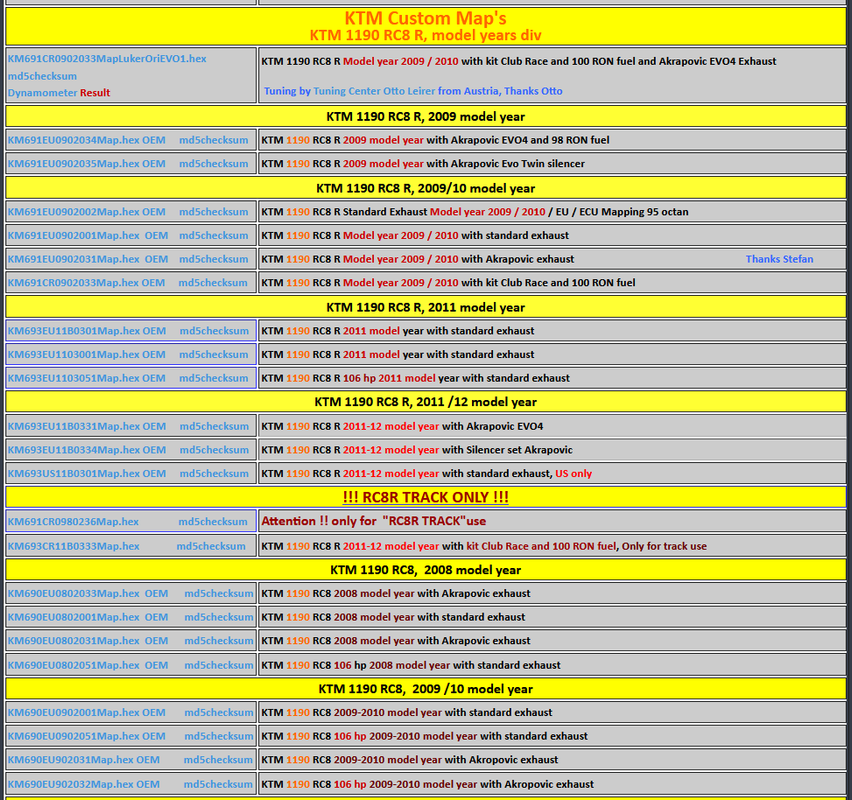852x800 pixels.
Task: Download KM690EU0802051Map.hex OEM file
Action: coord(88,665)
